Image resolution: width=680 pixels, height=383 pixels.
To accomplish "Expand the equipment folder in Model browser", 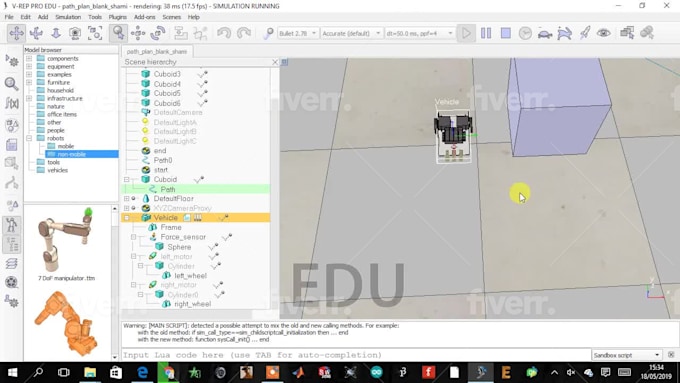I will point(29,66).
